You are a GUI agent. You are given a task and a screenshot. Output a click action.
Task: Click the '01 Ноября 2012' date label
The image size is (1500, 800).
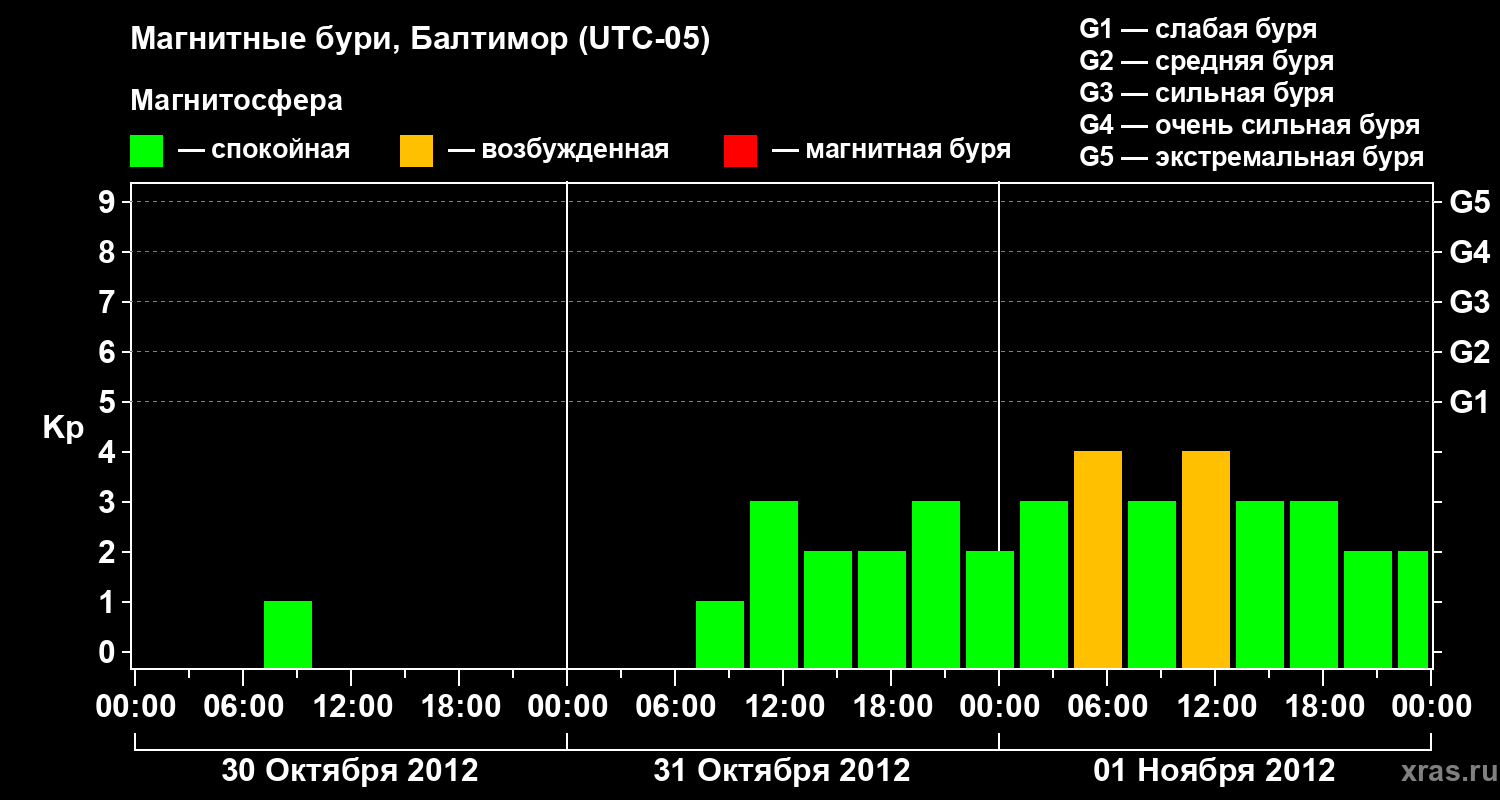tap(1214, 771)
